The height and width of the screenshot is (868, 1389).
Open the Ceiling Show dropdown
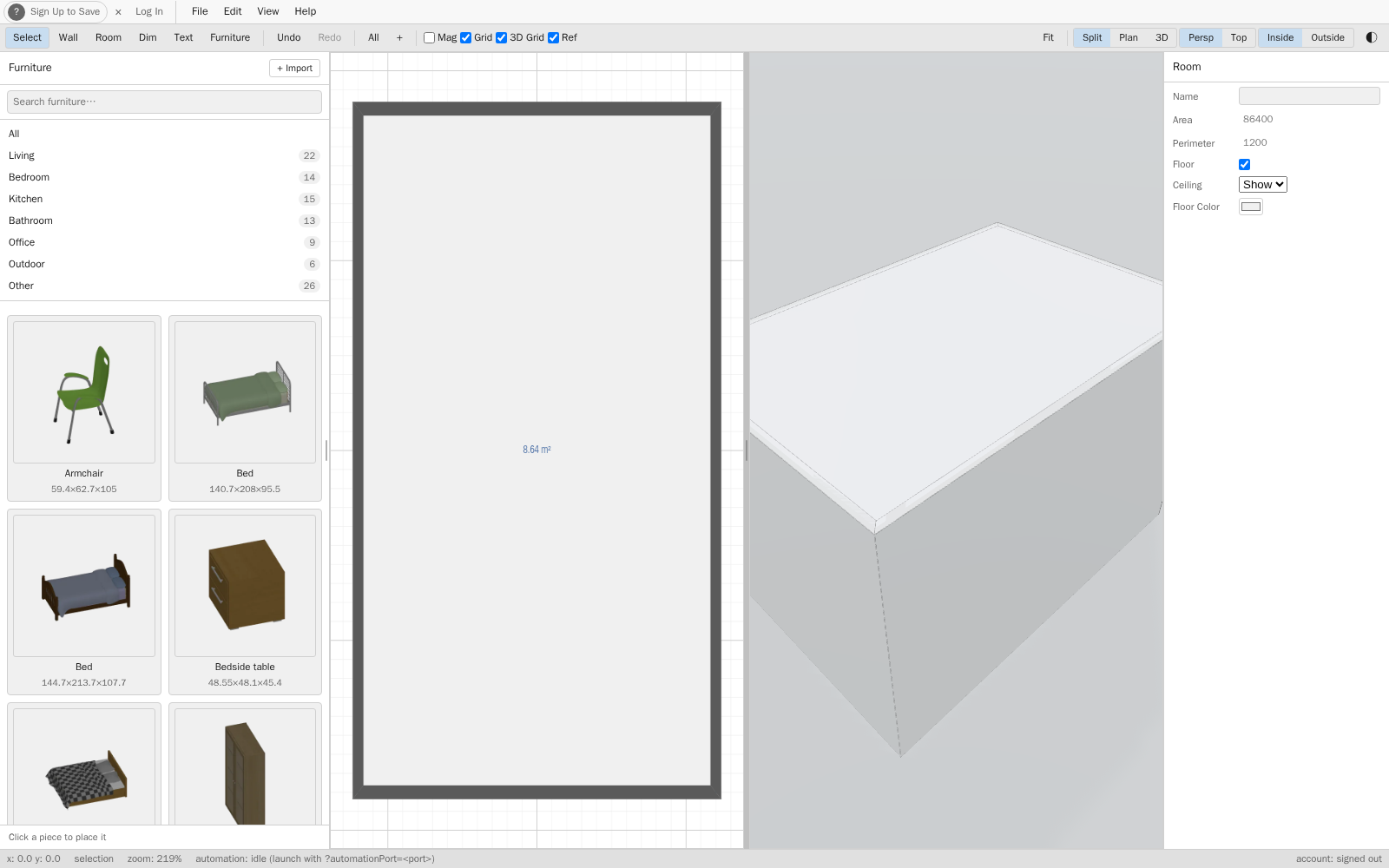[1262, 184]
